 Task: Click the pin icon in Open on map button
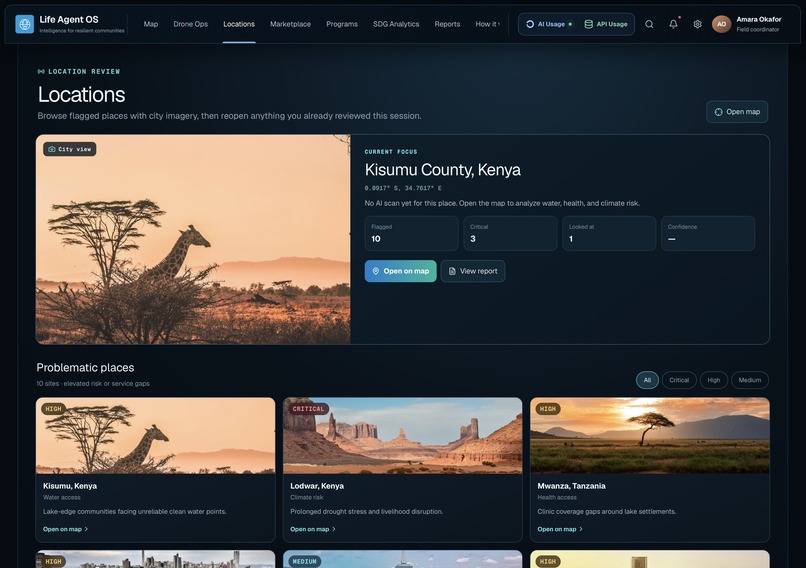[x=376, y=271]
